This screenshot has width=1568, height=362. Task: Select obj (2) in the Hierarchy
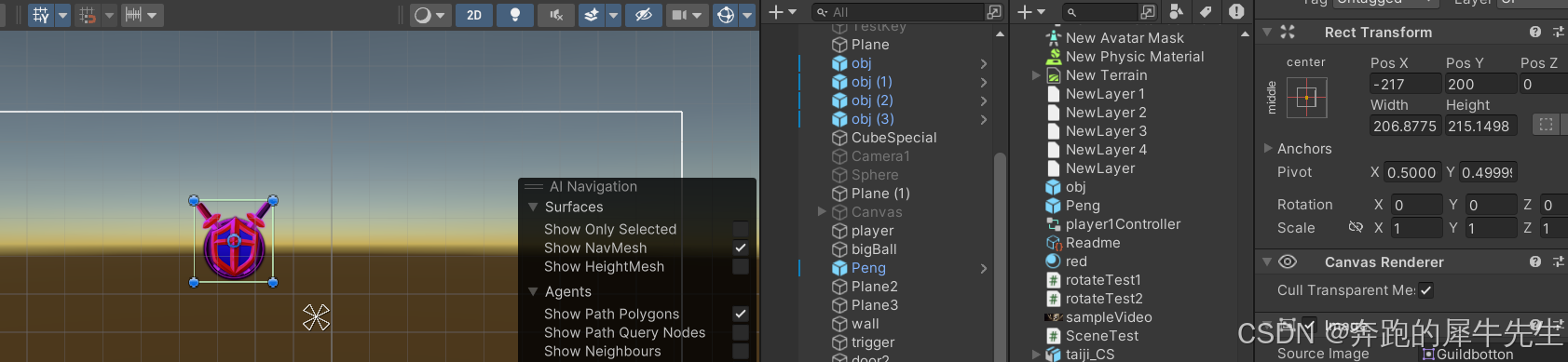pos(872,101)
